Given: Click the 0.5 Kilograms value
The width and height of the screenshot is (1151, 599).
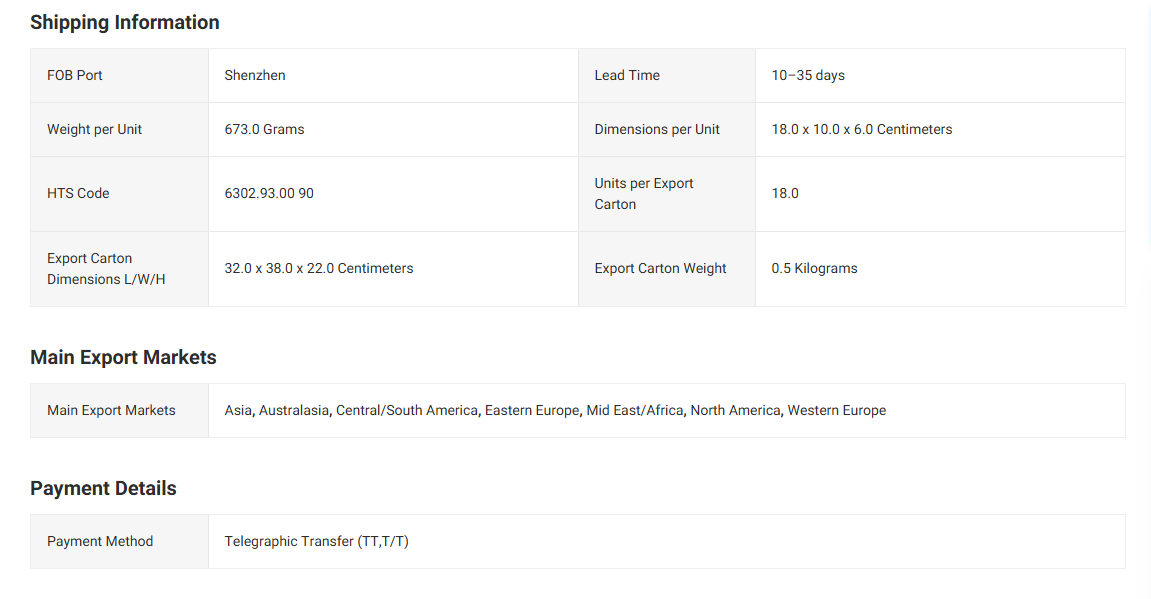Looking at the screenshot, I should coord(814,268).
